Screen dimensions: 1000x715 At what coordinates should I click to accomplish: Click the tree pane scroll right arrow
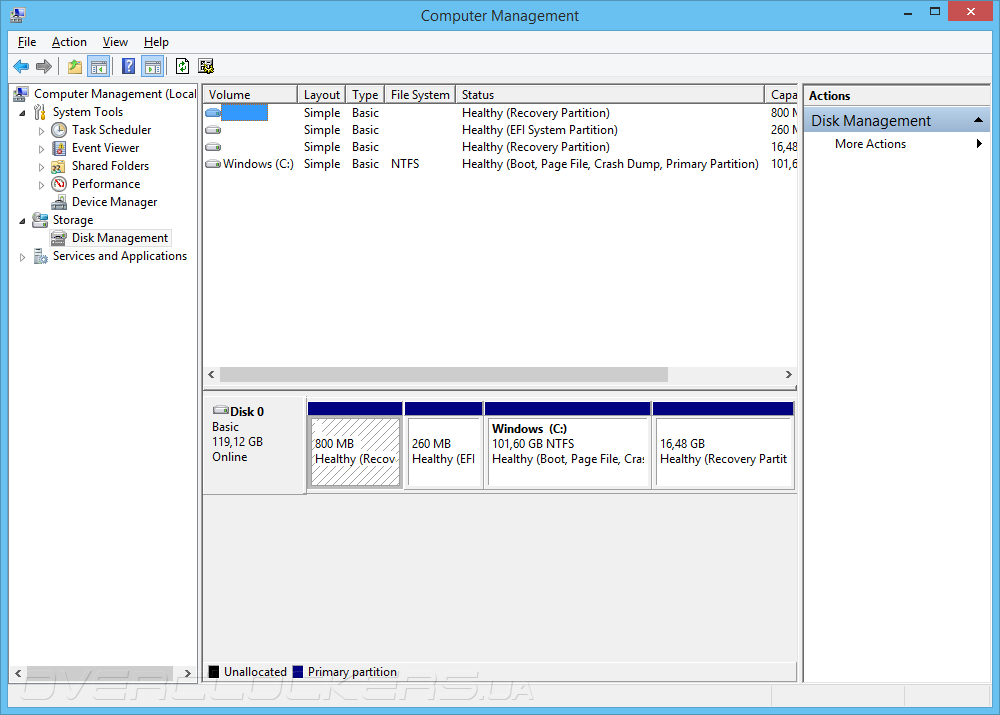[x=188, y=673]
